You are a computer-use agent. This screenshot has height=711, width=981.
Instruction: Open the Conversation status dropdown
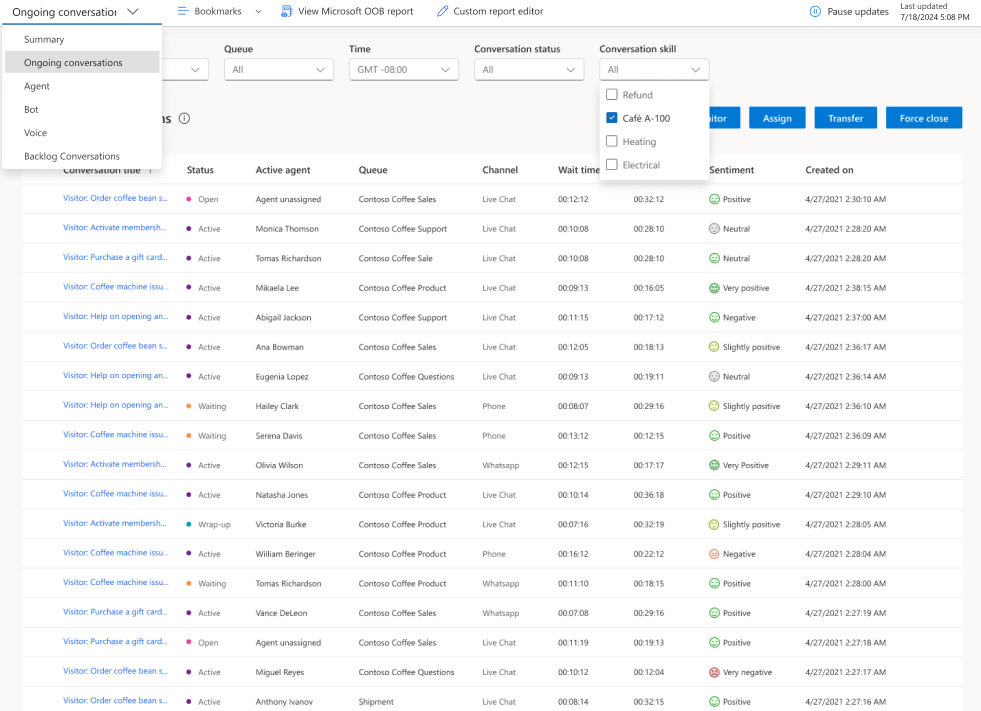529,69
